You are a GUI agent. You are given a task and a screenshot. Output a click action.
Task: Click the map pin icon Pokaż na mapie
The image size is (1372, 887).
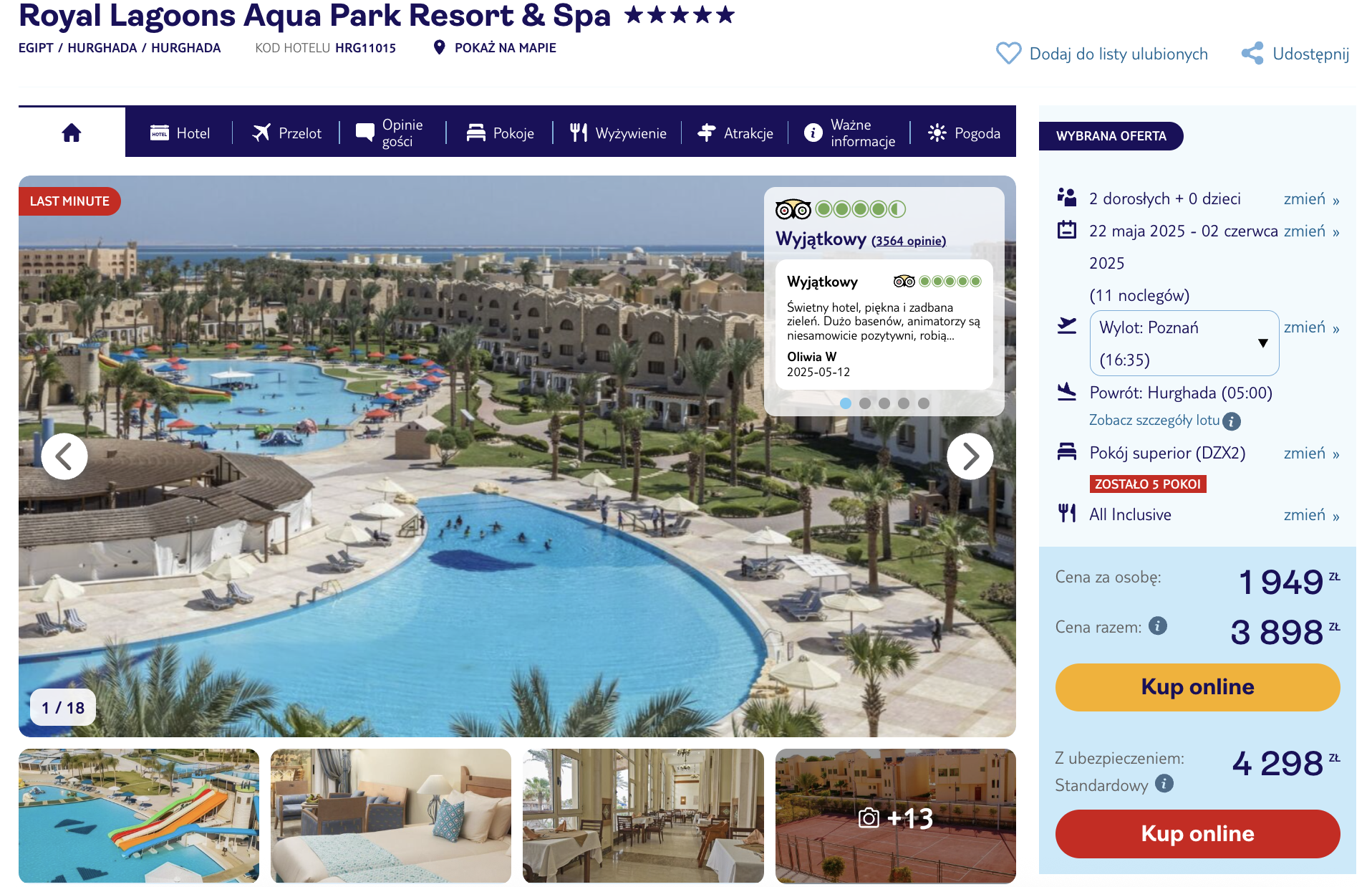pos(440,47)
